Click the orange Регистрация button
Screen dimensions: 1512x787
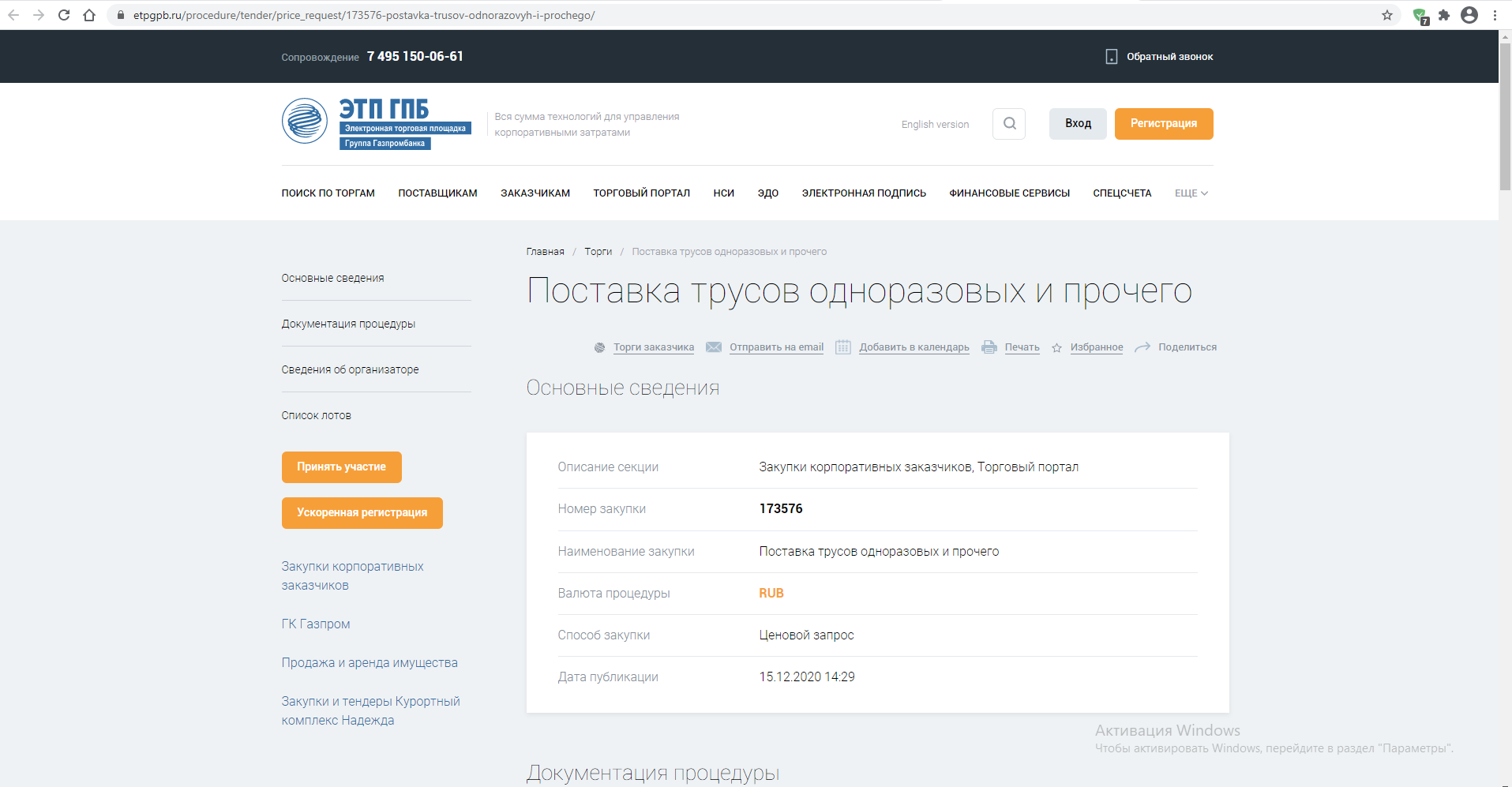pos(1164,124)
